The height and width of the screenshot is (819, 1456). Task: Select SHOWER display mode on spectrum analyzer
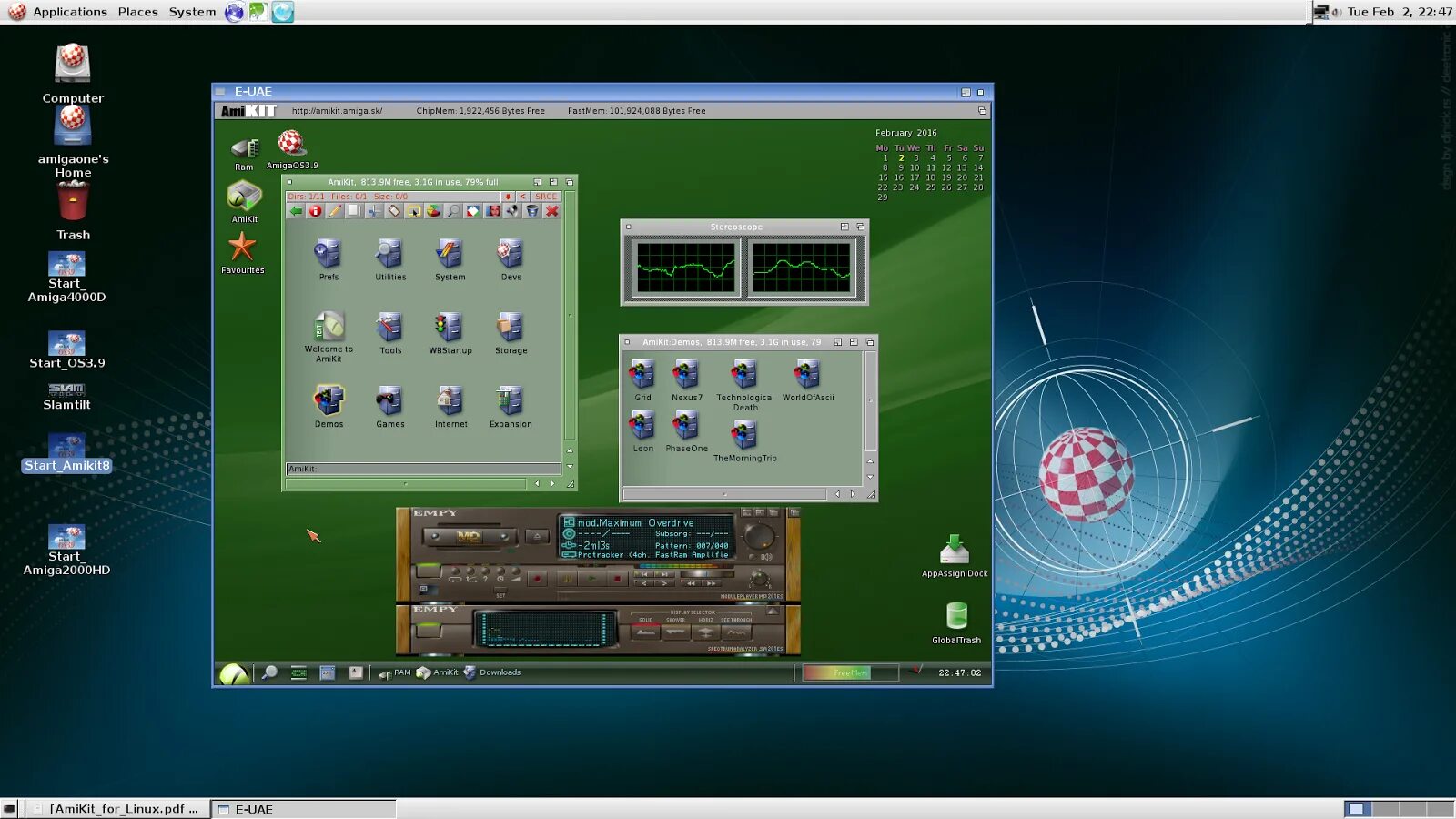(675, 632)
